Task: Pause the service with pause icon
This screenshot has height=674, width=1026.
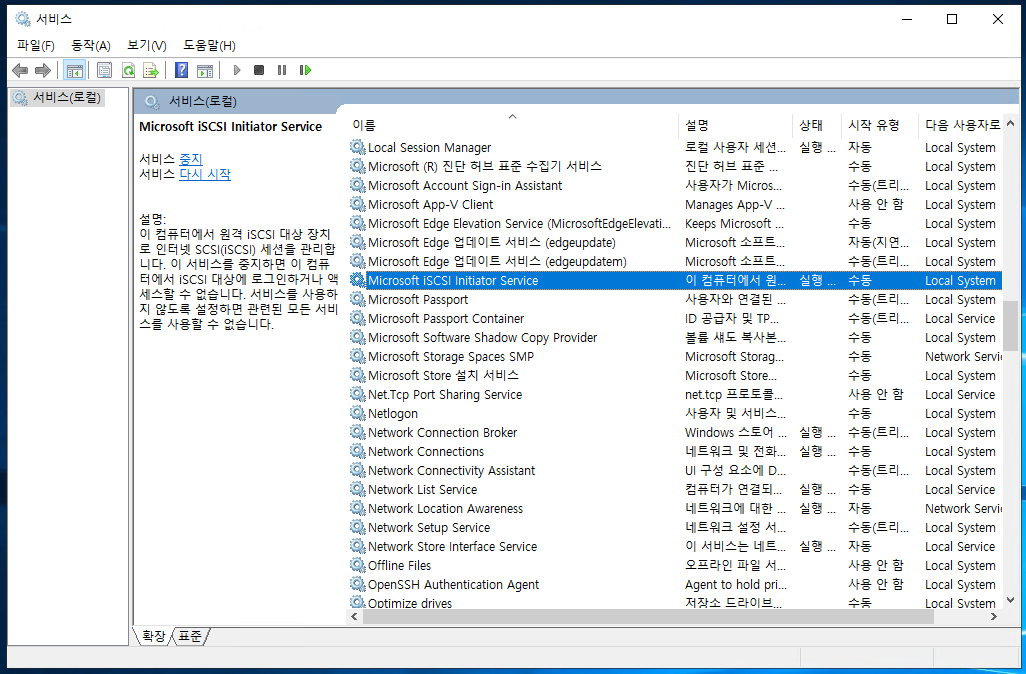Action: pyautogui.click(x=282, y=70)
